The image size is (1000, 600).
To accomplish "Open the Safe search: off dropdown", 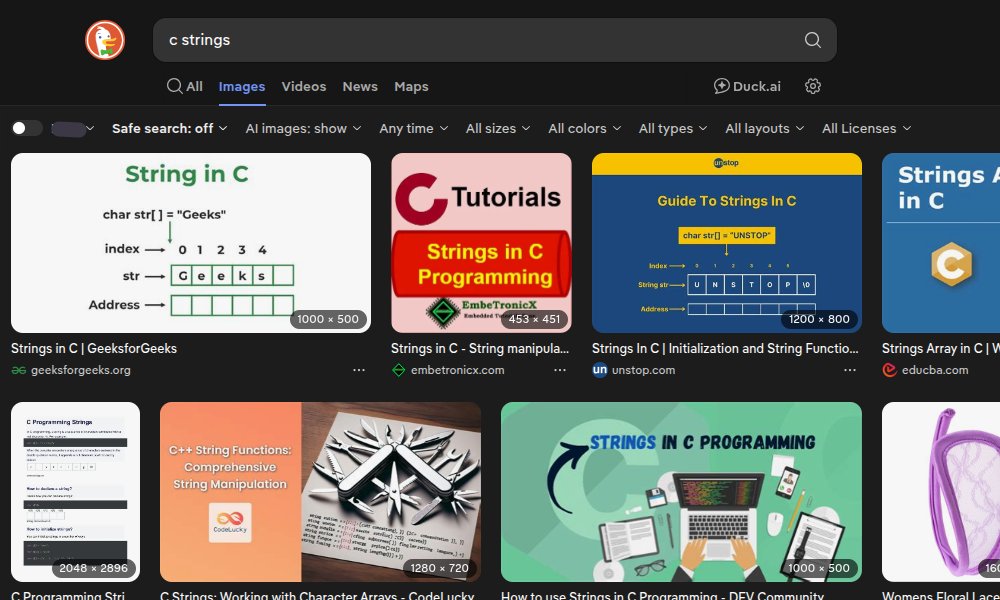I will (170, 128).
